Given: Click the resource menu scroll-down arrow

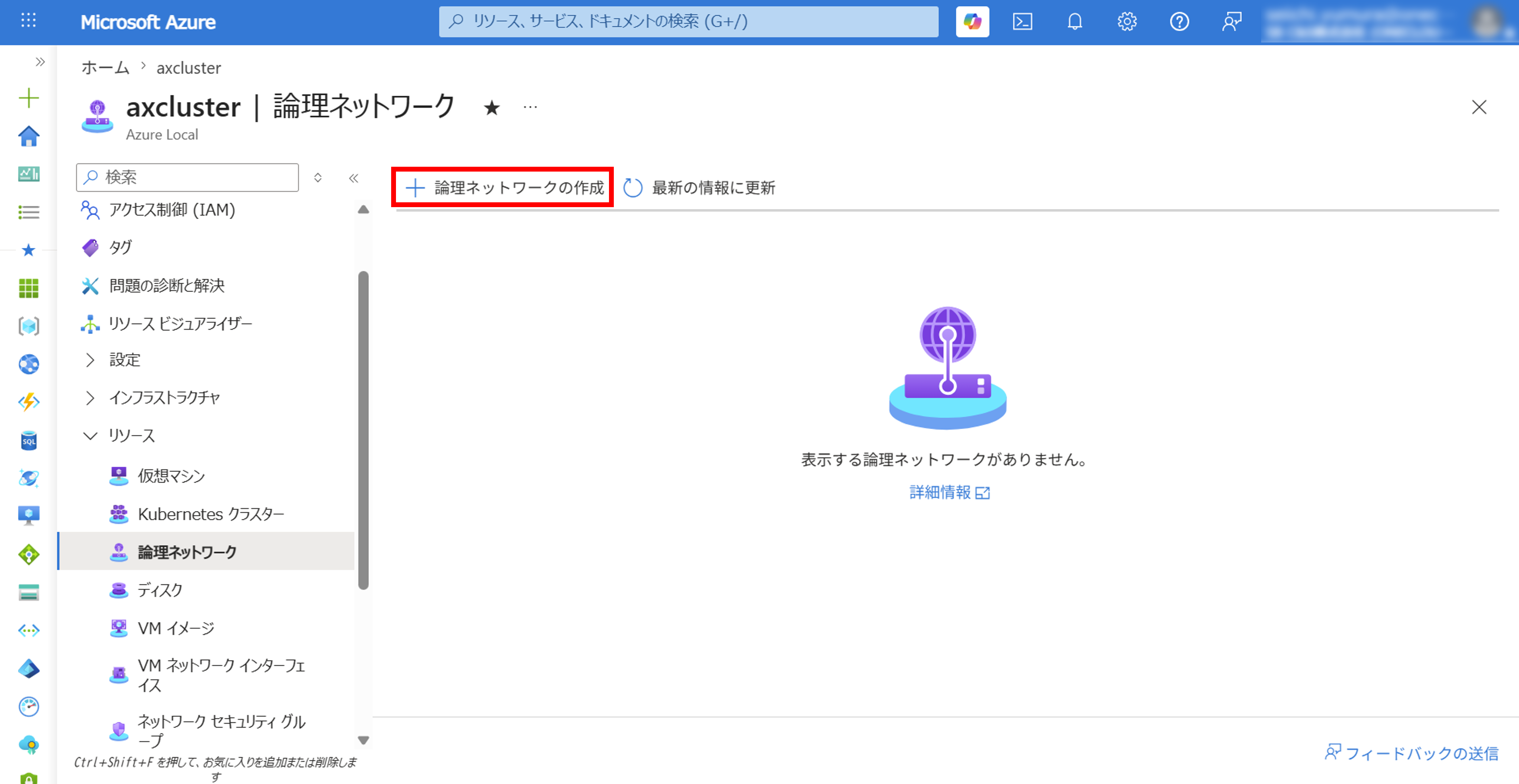Looking at the screenshot, I should coord(363,741).
